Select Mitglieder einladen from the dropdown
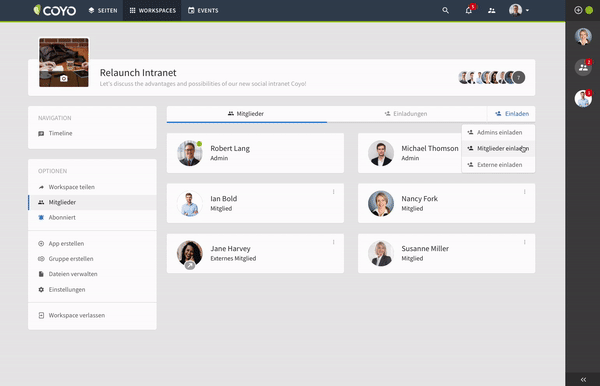 point(498,148)
